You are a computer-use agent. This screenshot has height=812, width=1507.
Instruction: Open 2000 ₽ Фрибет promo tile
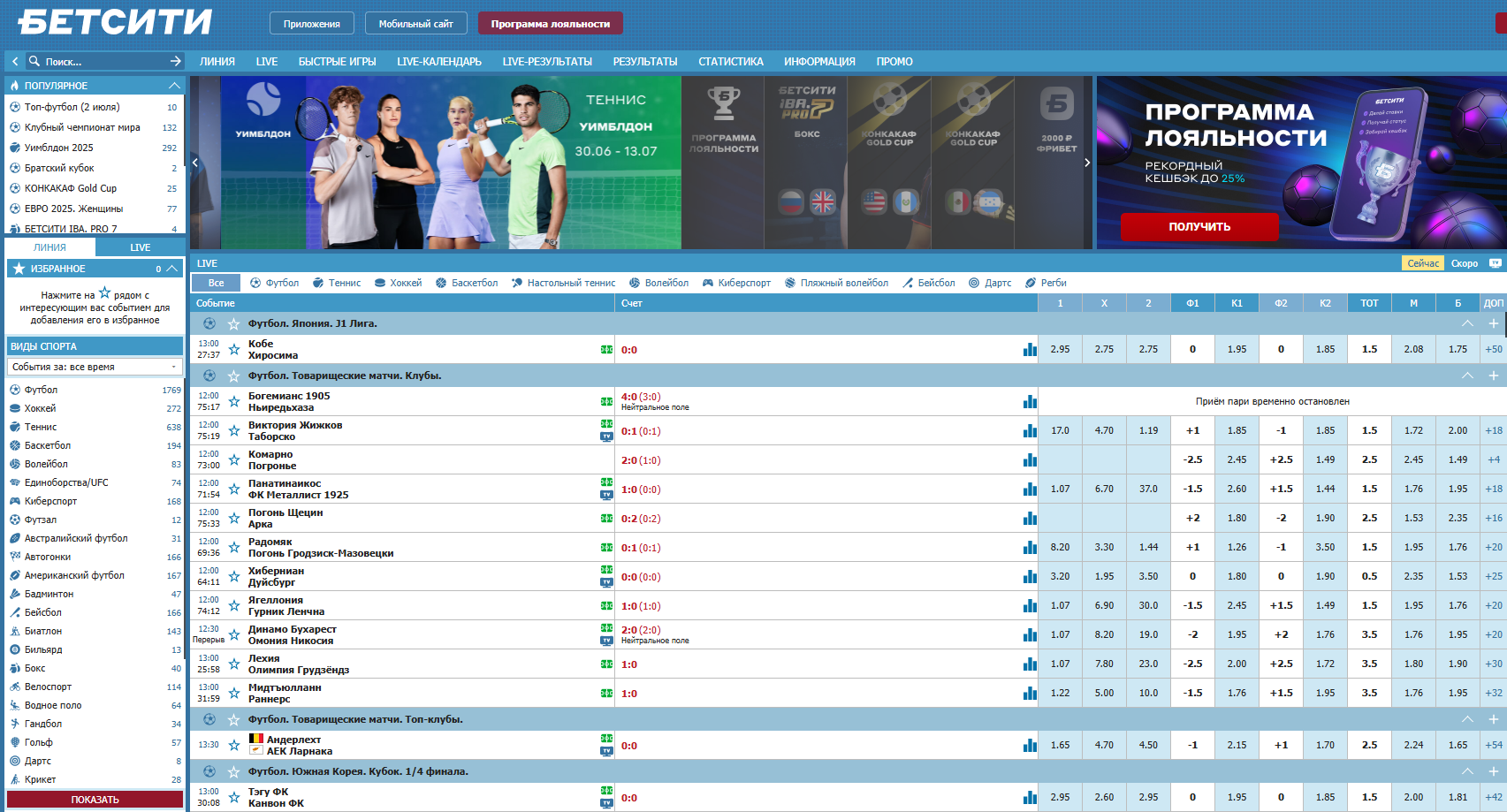click(x=1056, y=163)
